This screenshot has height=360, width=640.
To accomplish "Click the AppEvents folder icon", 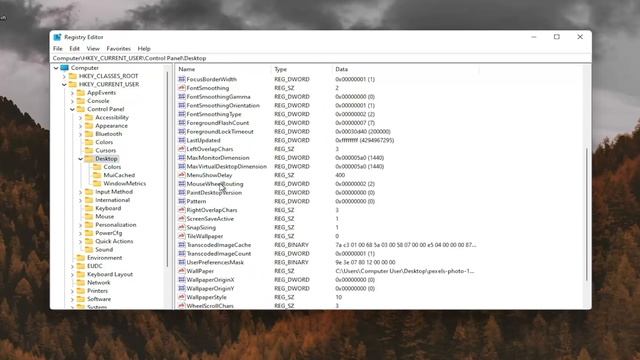I will pyautogui.click(x=81, y=93).
